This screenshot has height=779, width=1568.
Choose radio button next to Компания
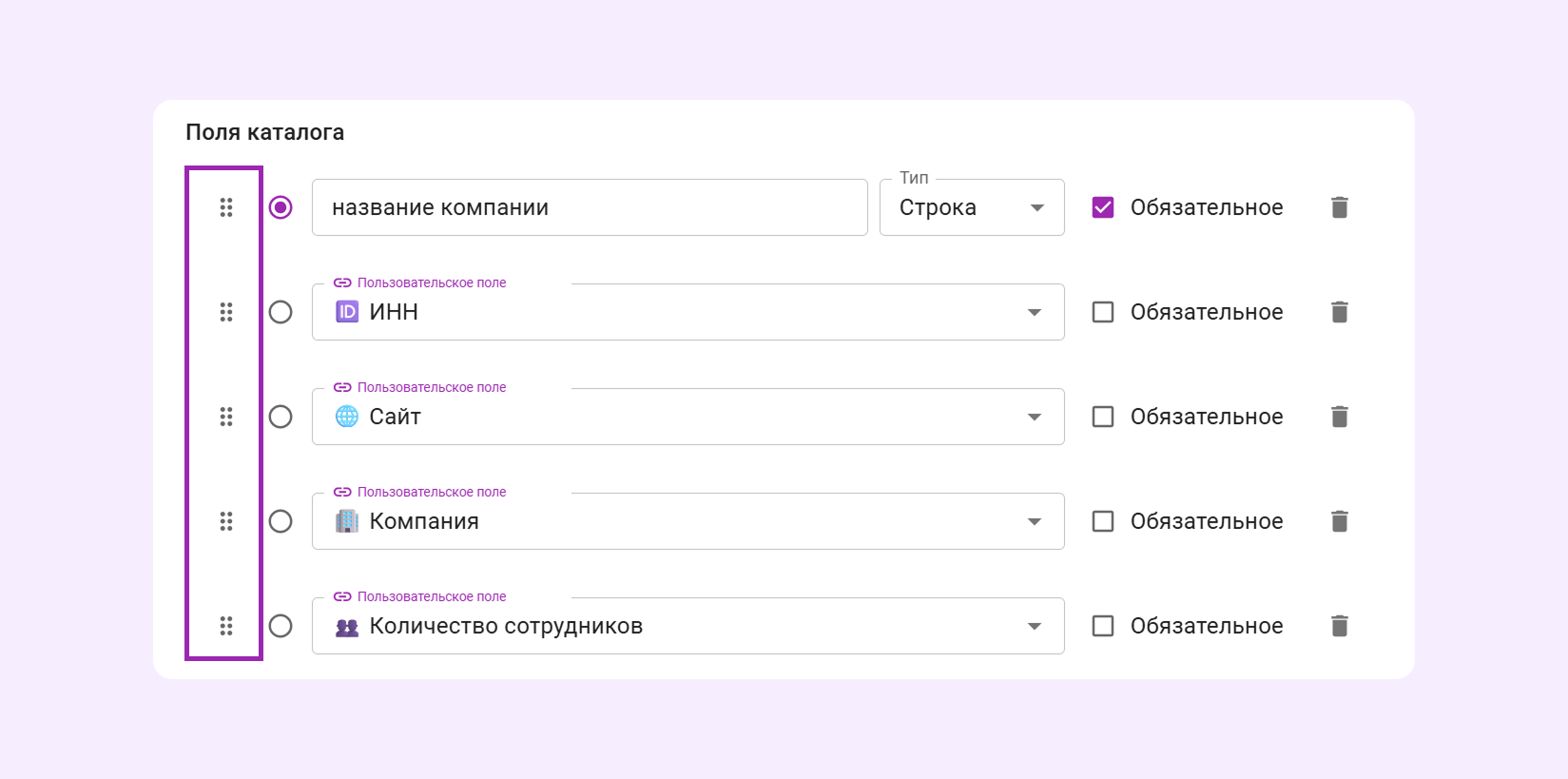pos(281,521)
